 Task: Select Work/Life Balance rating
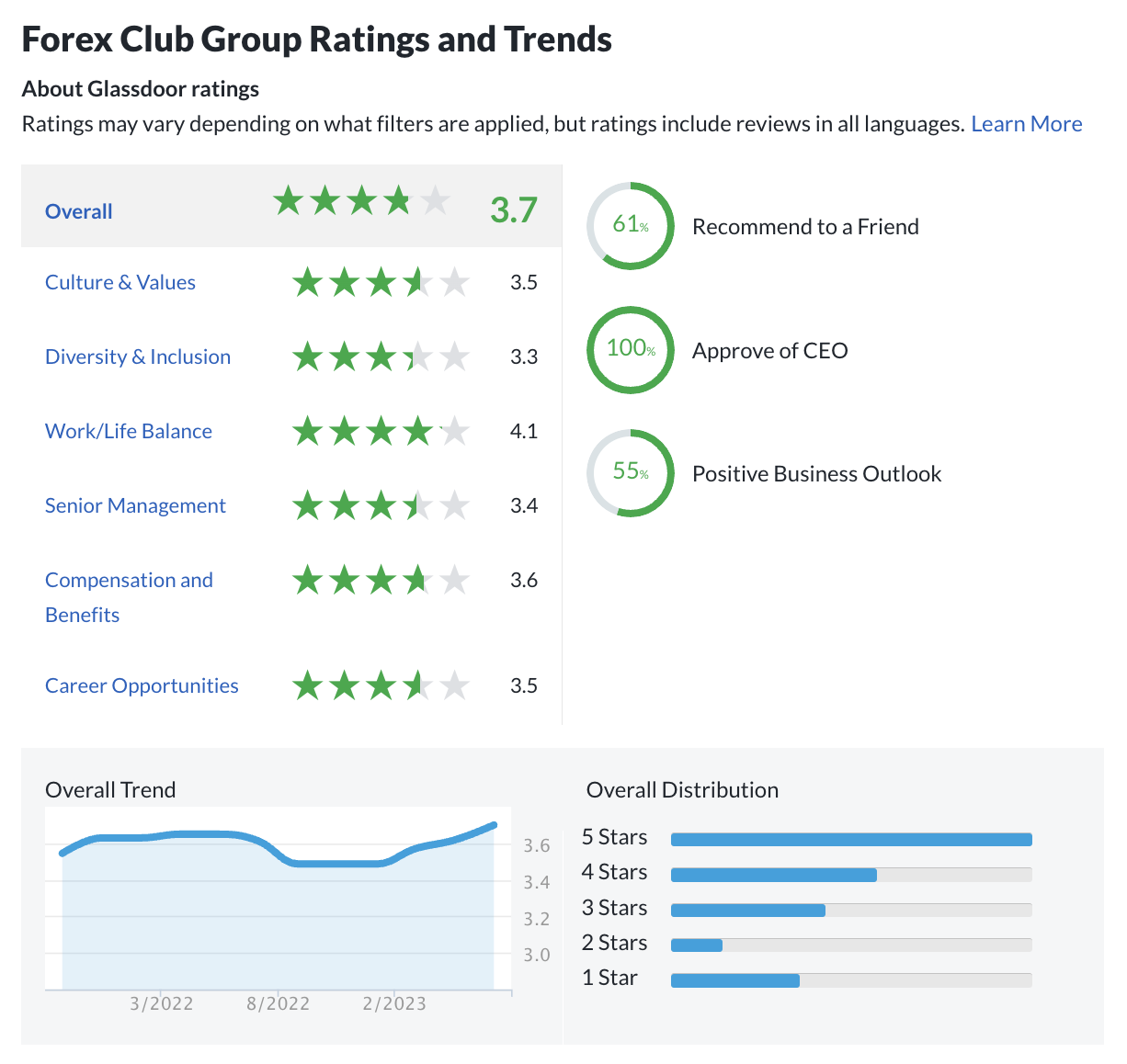[x=129, y=431]
